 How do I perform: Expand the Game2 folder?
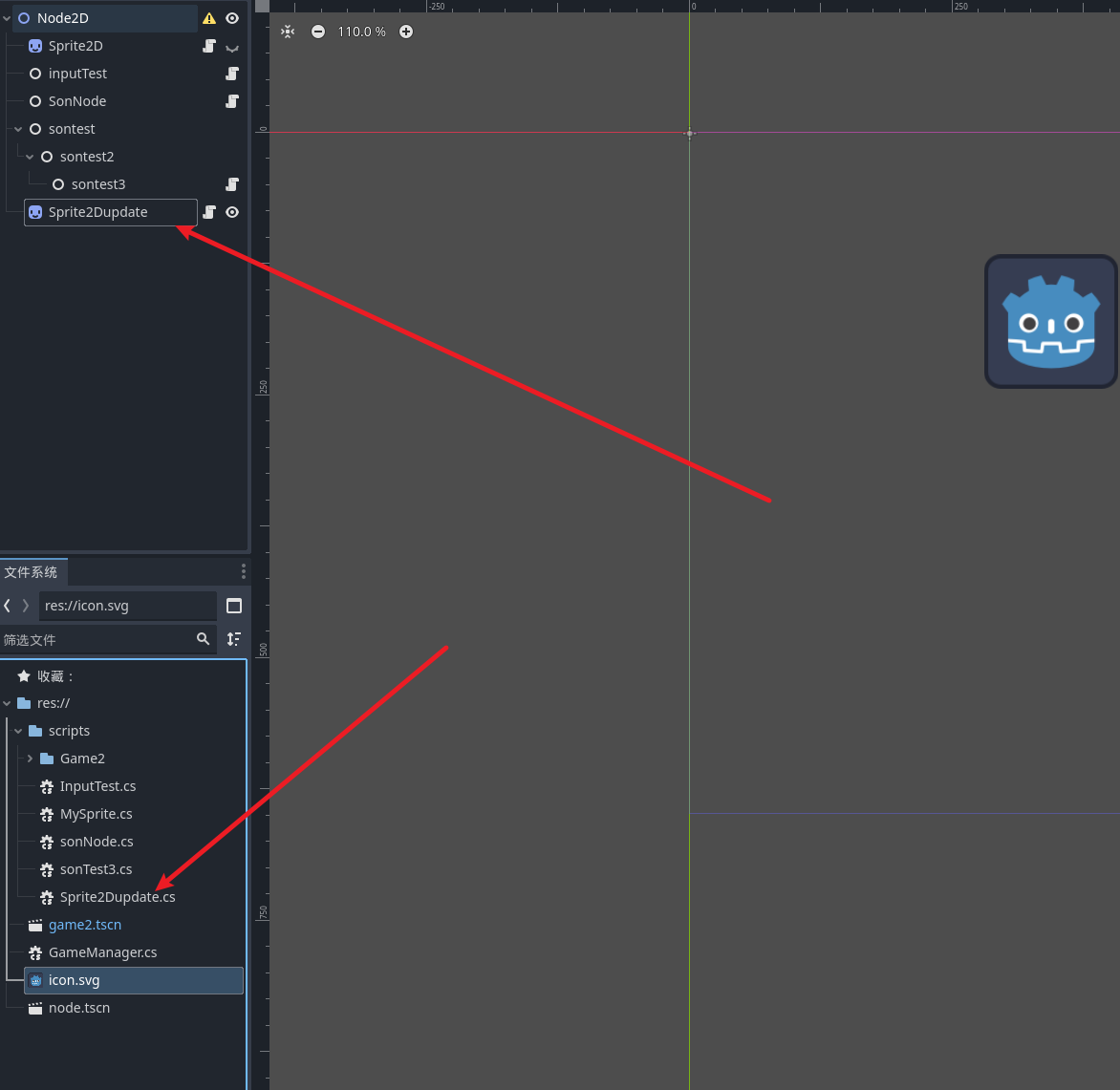coord(30,759)
